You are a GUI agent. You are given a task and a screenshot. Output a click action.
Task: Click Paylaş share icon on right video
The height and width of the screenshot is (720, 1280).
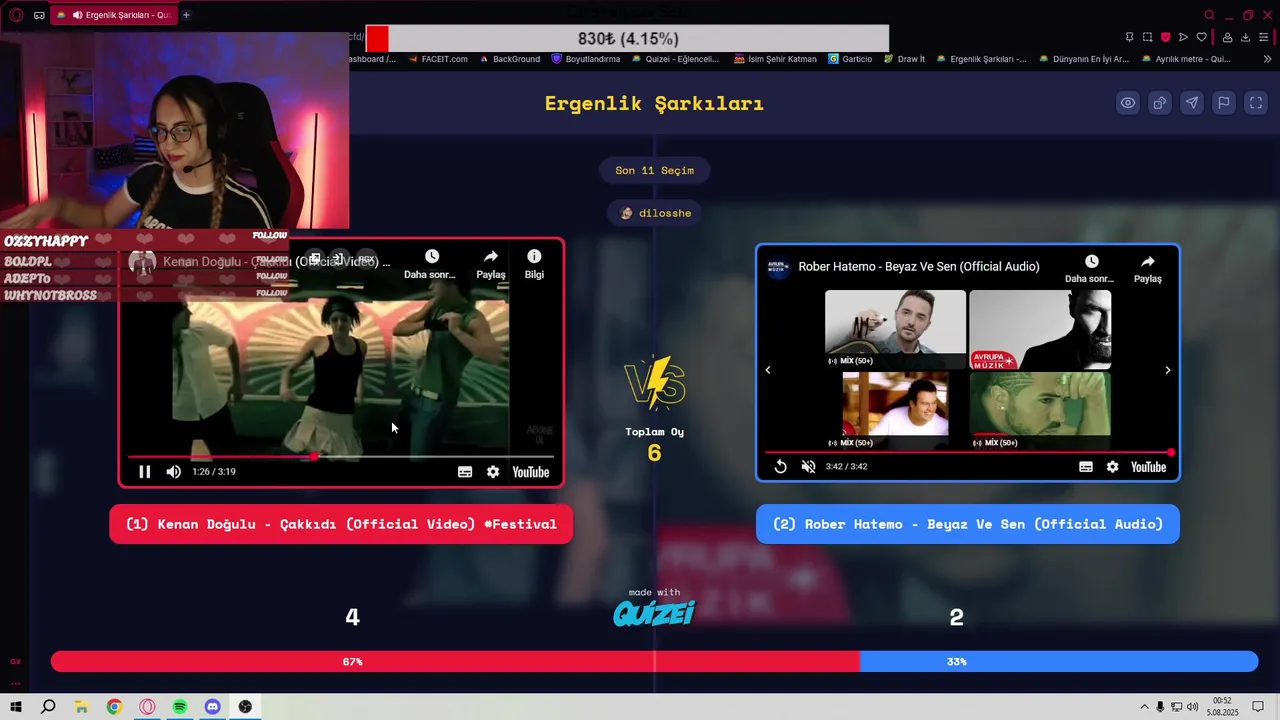[1148, 269]
